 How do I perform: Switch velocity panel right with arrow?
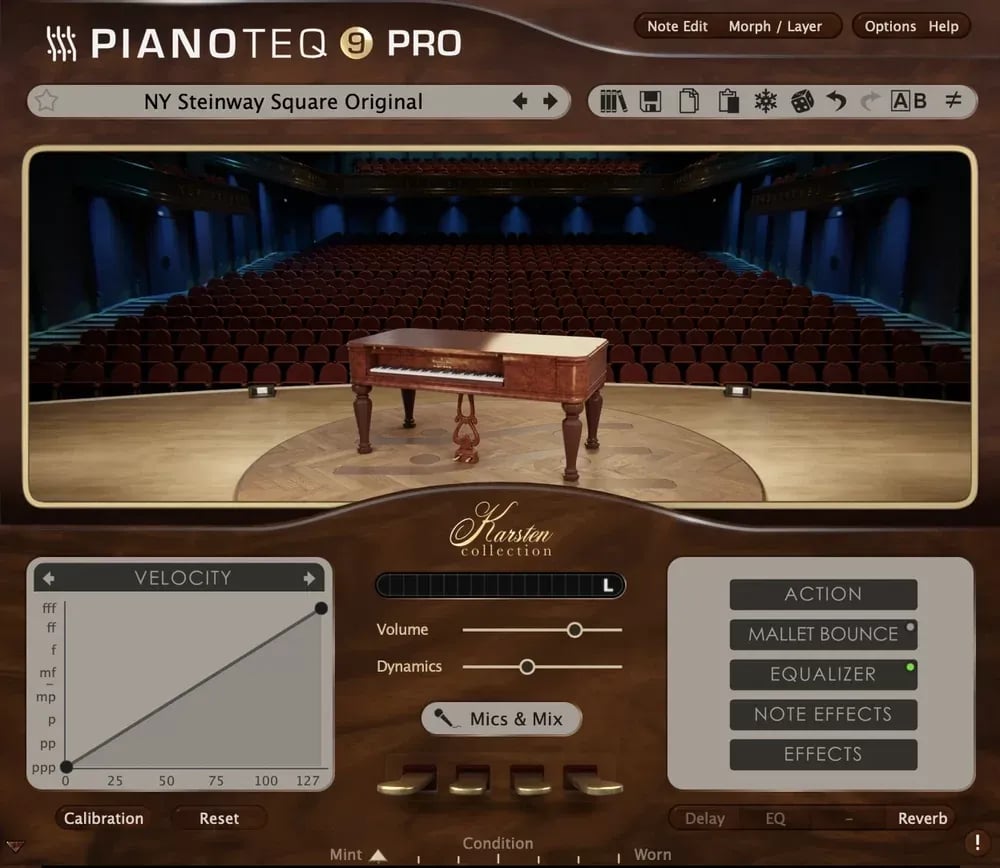pyautogui.click(x=309, y=578)
